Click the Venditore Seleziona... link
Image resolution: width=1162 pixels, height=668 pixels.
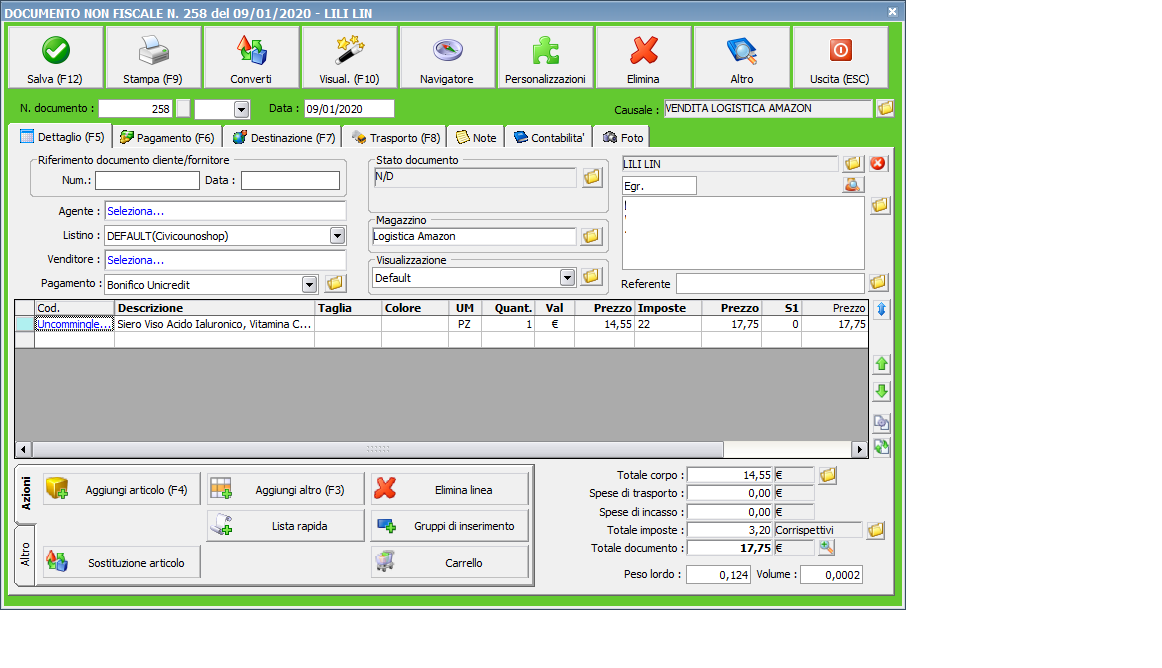pyautogui.click(x=136, y=260)
